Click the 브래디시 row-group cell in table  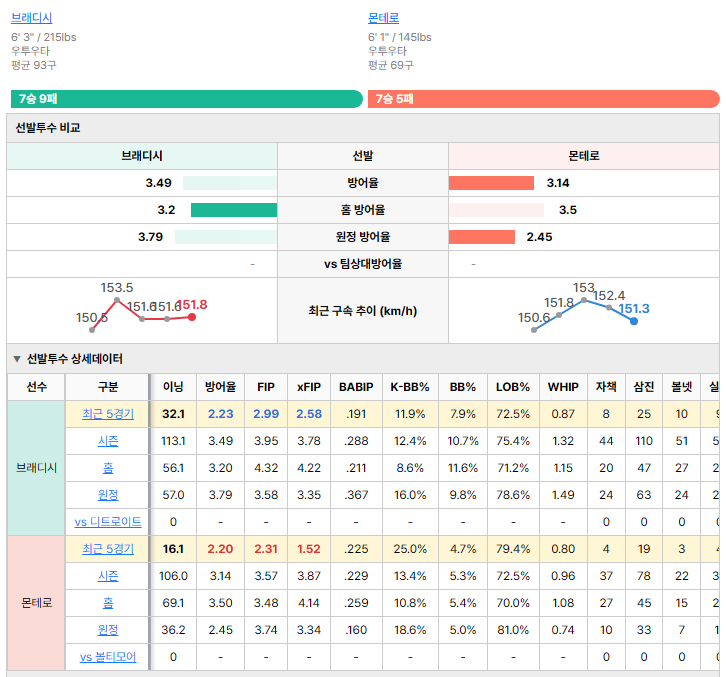tap(37, 468)
